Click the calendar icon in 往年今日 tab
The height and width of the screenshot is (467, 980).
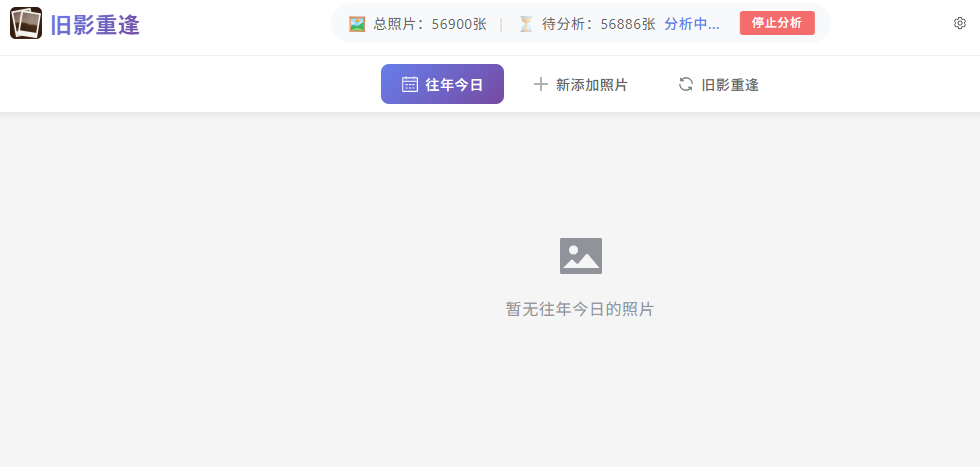pyautogui.click(x=410, y=84)
